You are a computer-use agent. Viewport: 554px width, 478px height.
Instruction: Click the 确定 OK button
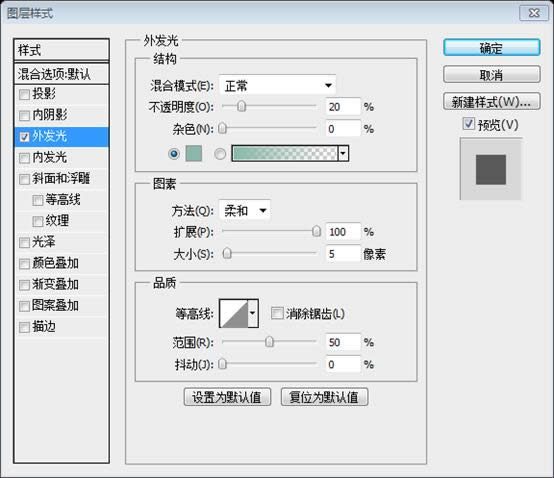[491, 47]
